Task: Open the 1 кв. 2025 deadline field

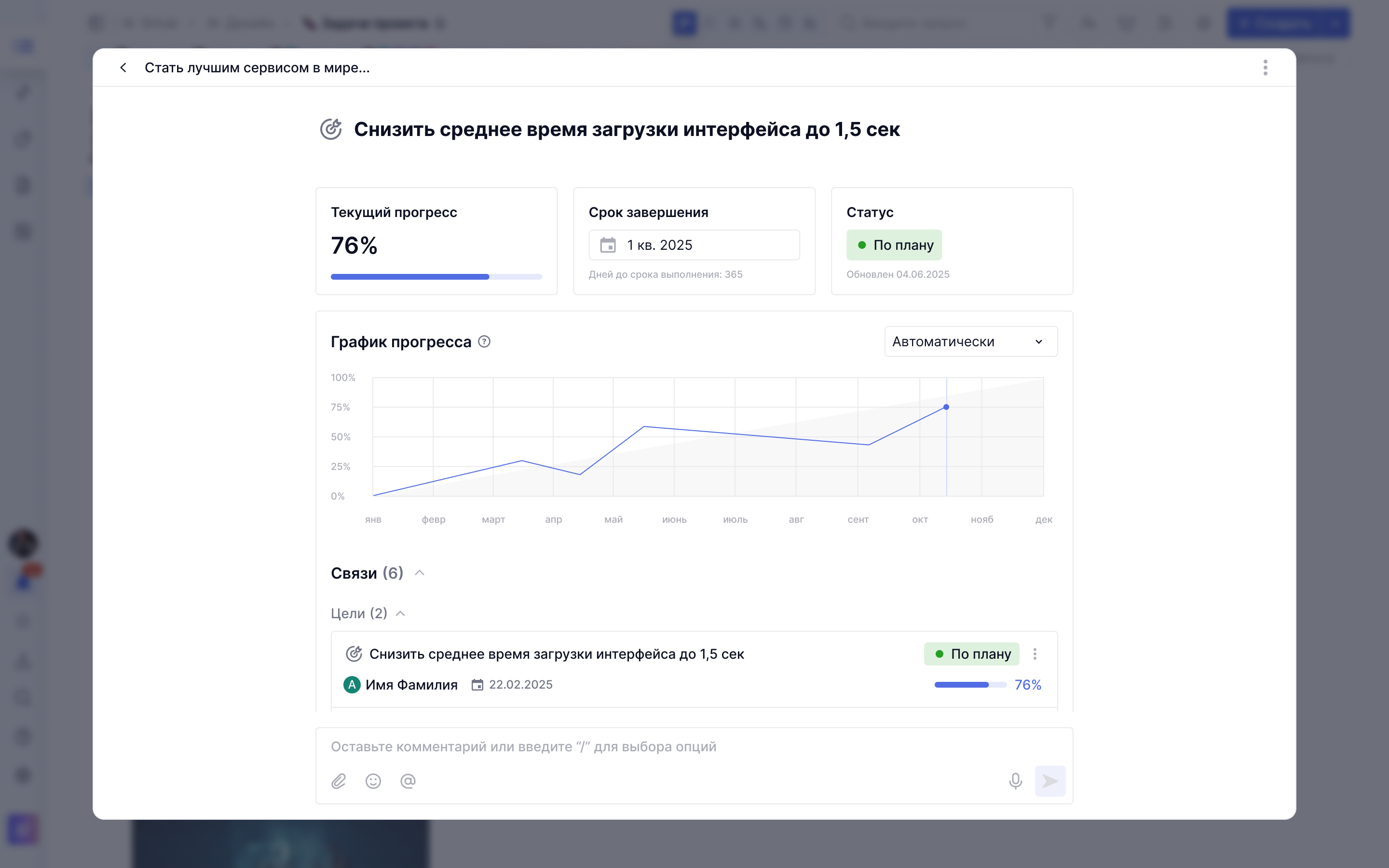Action: 694,245
